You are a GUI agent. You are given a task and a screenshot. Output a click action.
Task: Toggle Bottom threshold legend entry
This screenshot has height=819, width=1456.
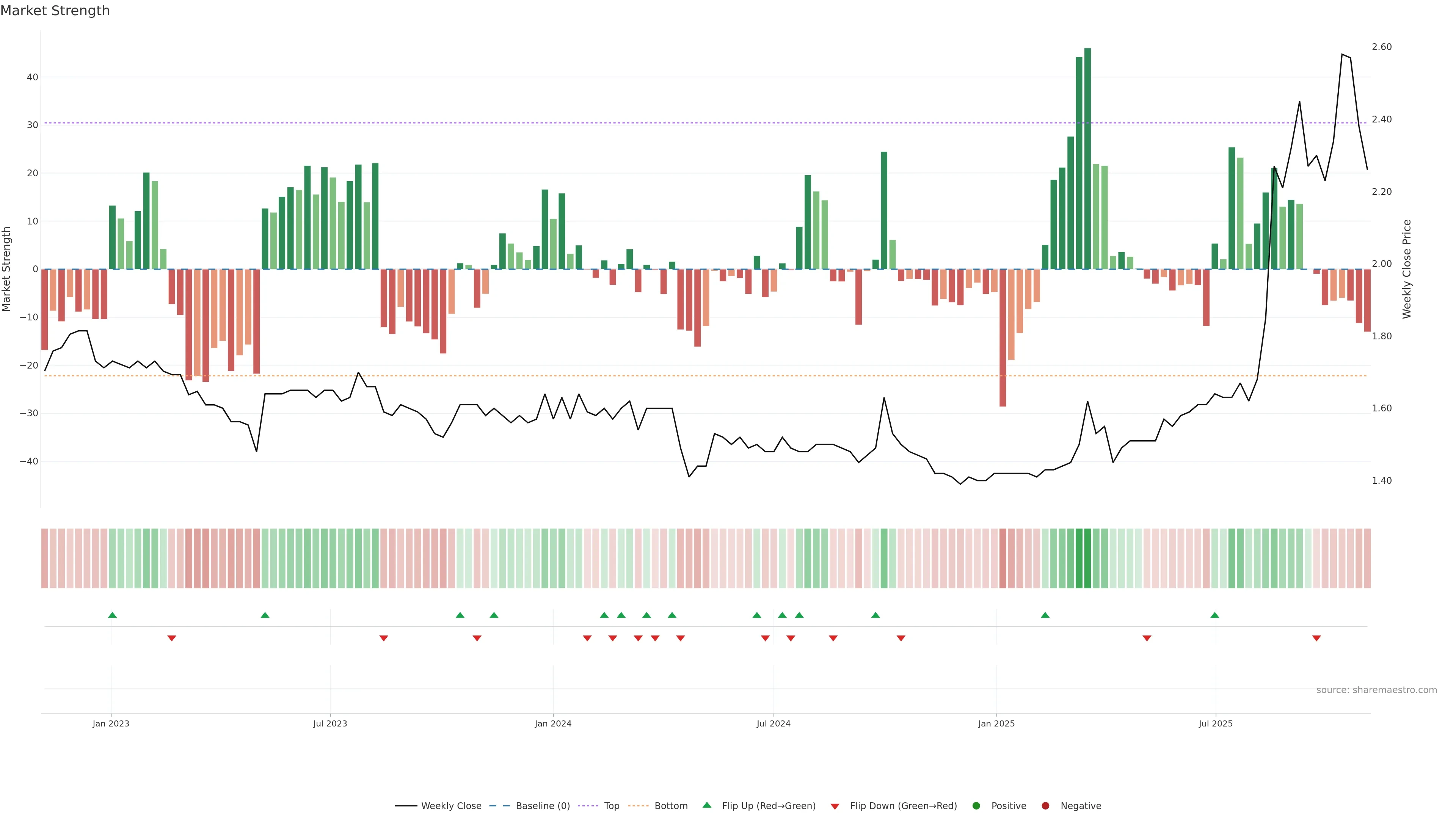(x=670, y=805)
